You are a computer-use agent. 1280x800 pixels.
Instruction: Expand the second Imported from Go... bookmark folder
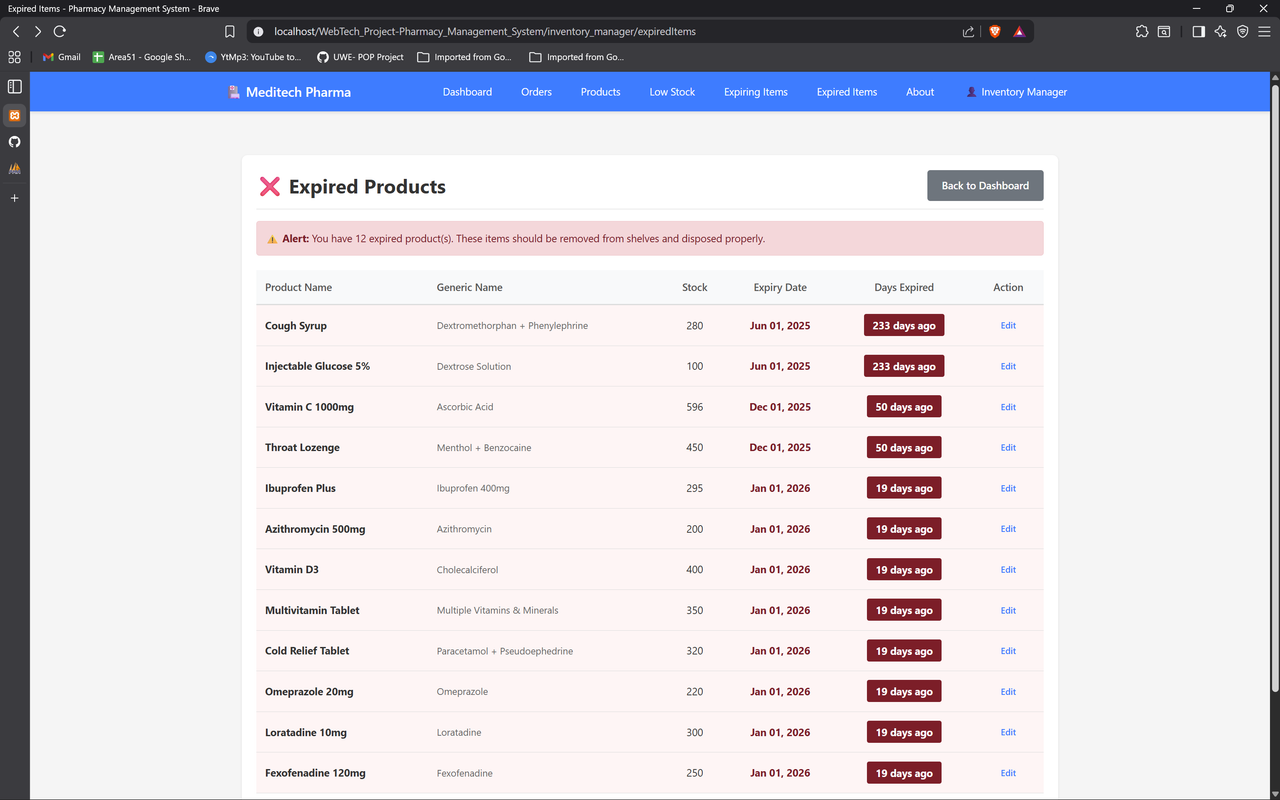click(577, 57)
